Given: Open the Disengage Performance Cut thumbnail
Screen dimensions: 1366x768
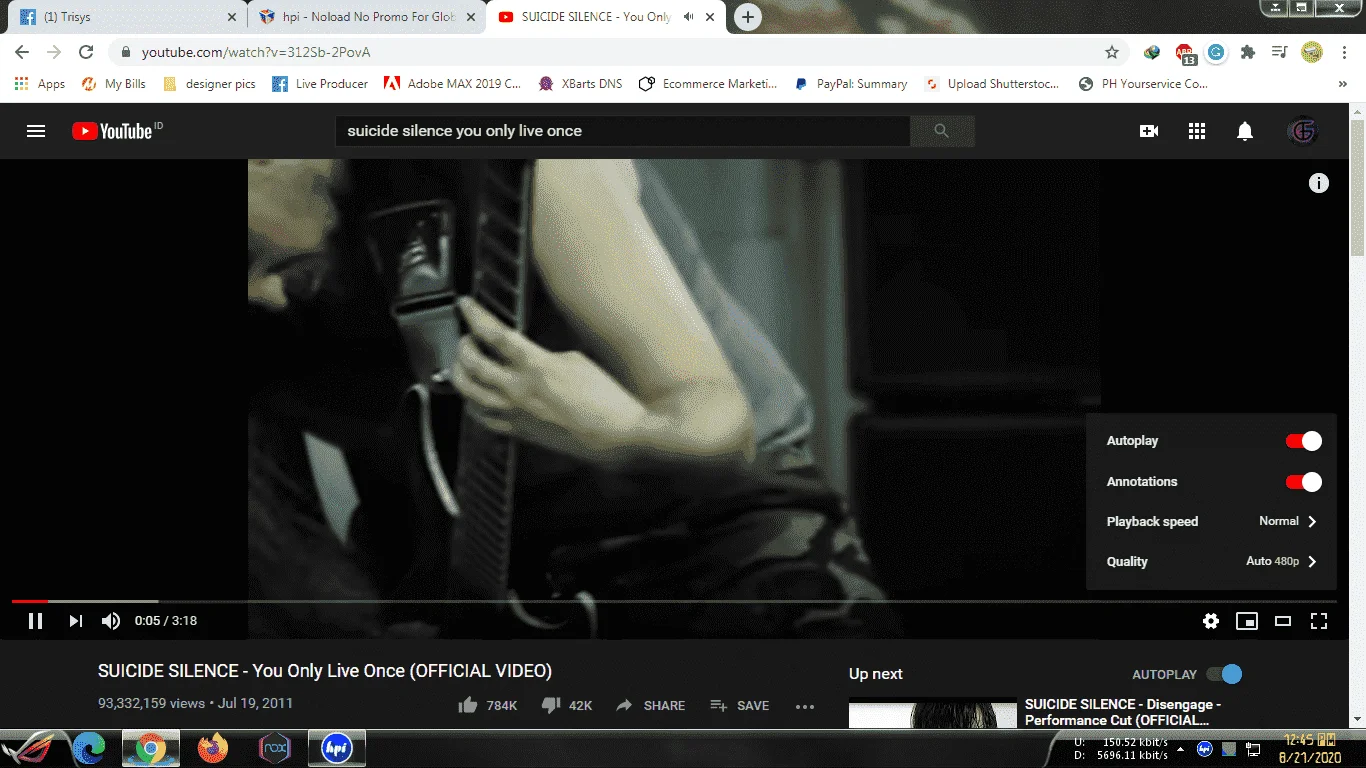Looking at the screenshot, I should point(933,713).
